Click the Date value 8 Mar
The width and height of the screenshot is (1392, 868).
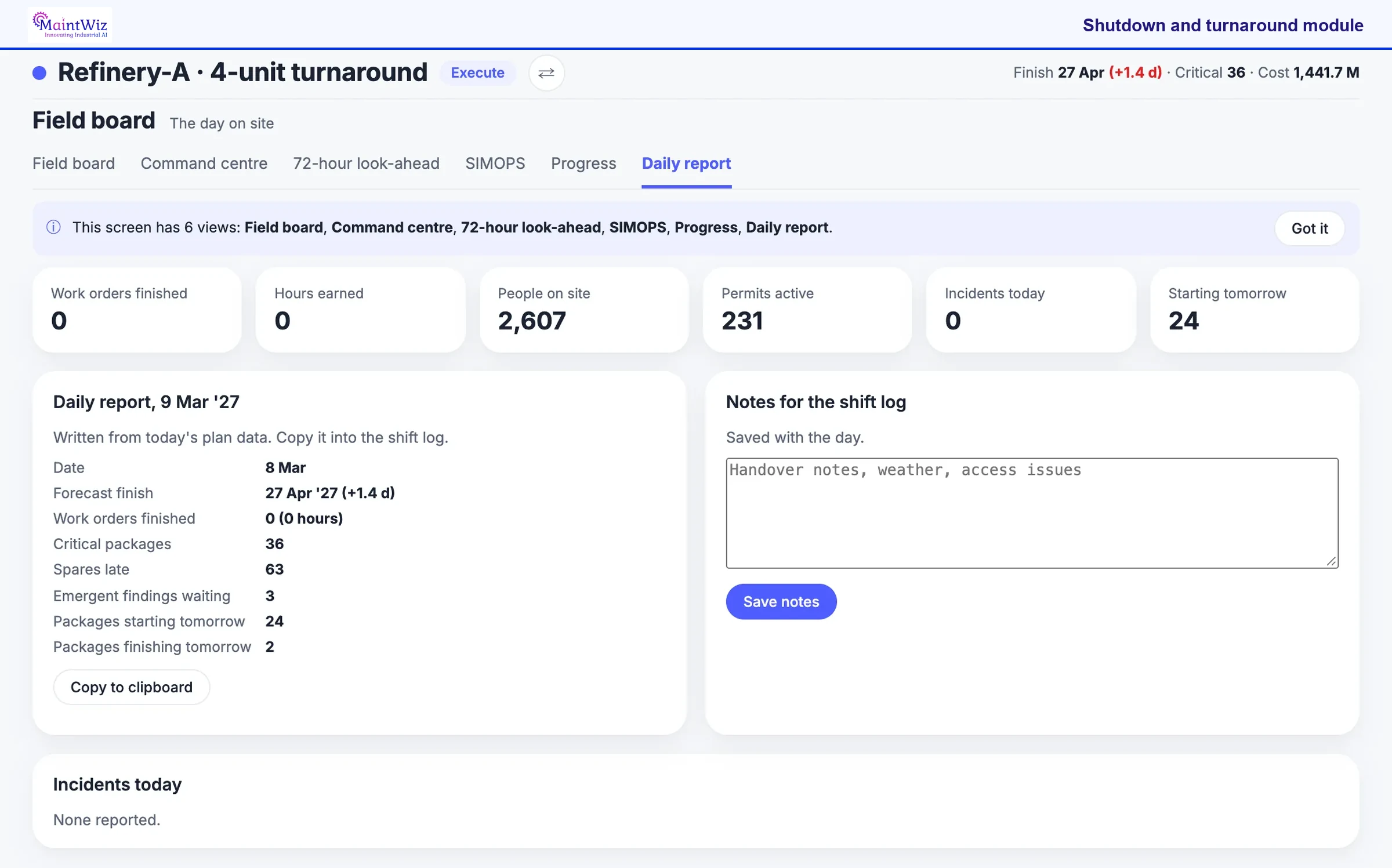[x=285, y=467]
